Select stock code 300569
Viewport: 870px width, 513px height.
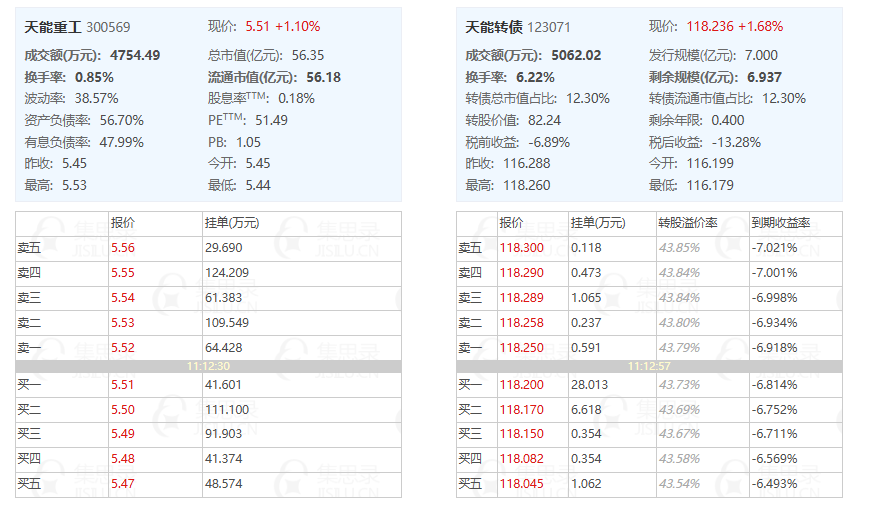click(108, 27)
